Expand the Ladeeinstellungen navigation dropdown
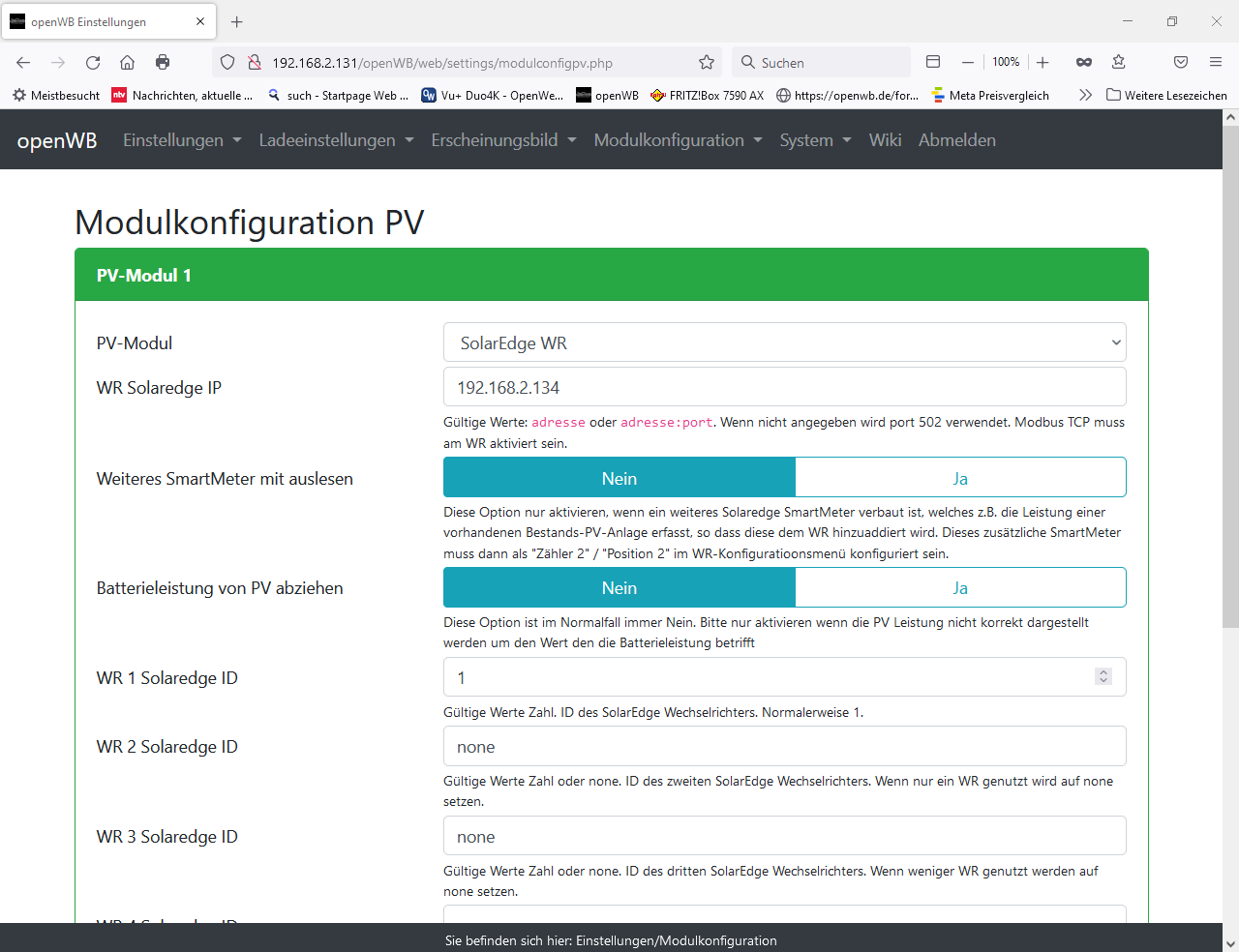Viewport: 1239px width, 952px height. [x=336, y=140]
